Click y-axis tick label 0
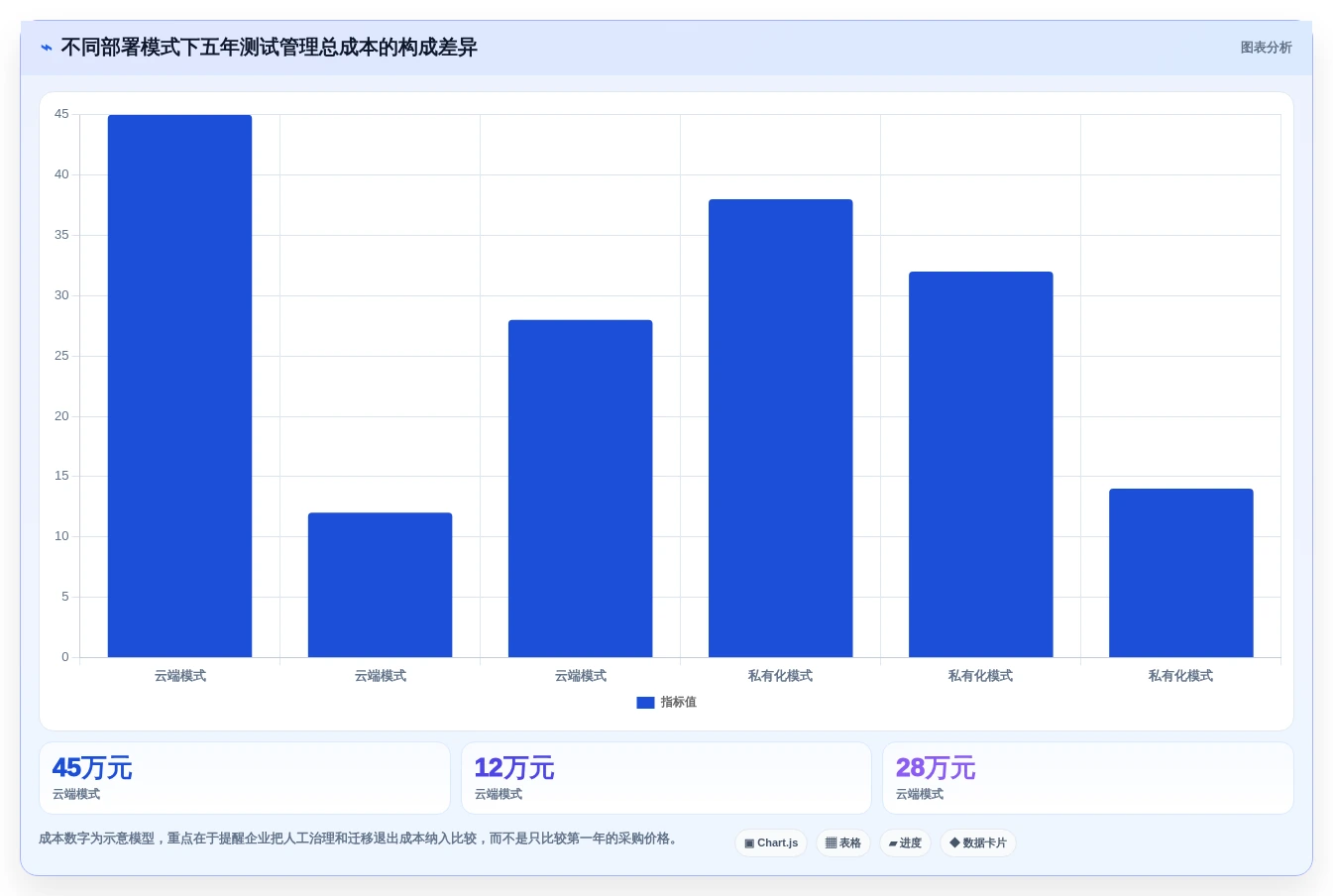The image size is (1333, 896). 65,657
